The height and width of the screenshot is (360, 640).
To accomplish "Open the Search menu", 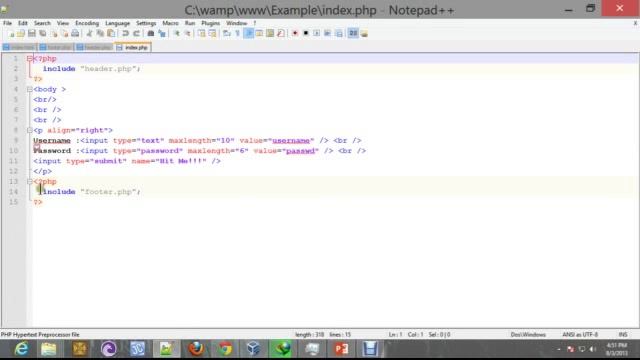I will pyautogui.click(x=42, y=23).
